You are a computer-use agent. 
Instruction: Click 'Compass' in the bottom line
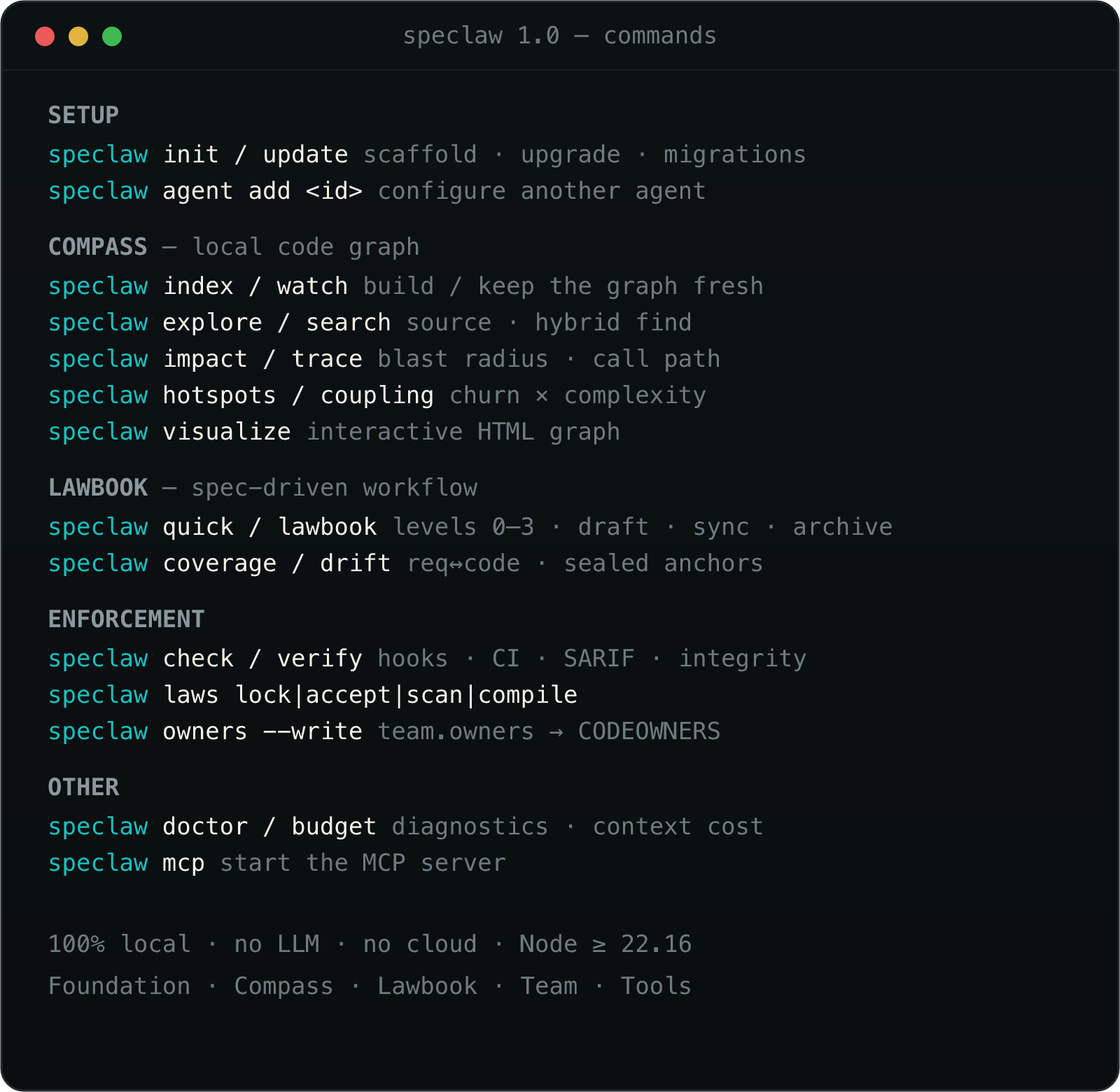click(283, 986)
